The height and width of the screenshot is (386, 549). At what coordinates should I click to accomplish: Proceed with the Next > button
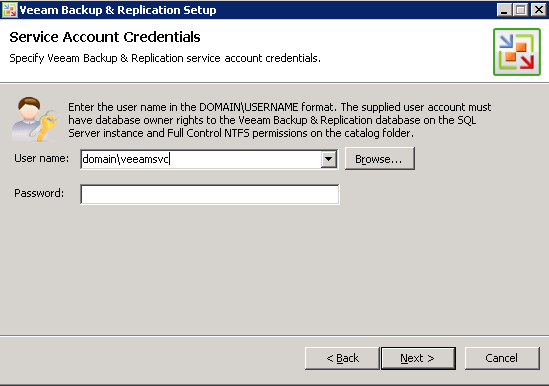point(418,358)
